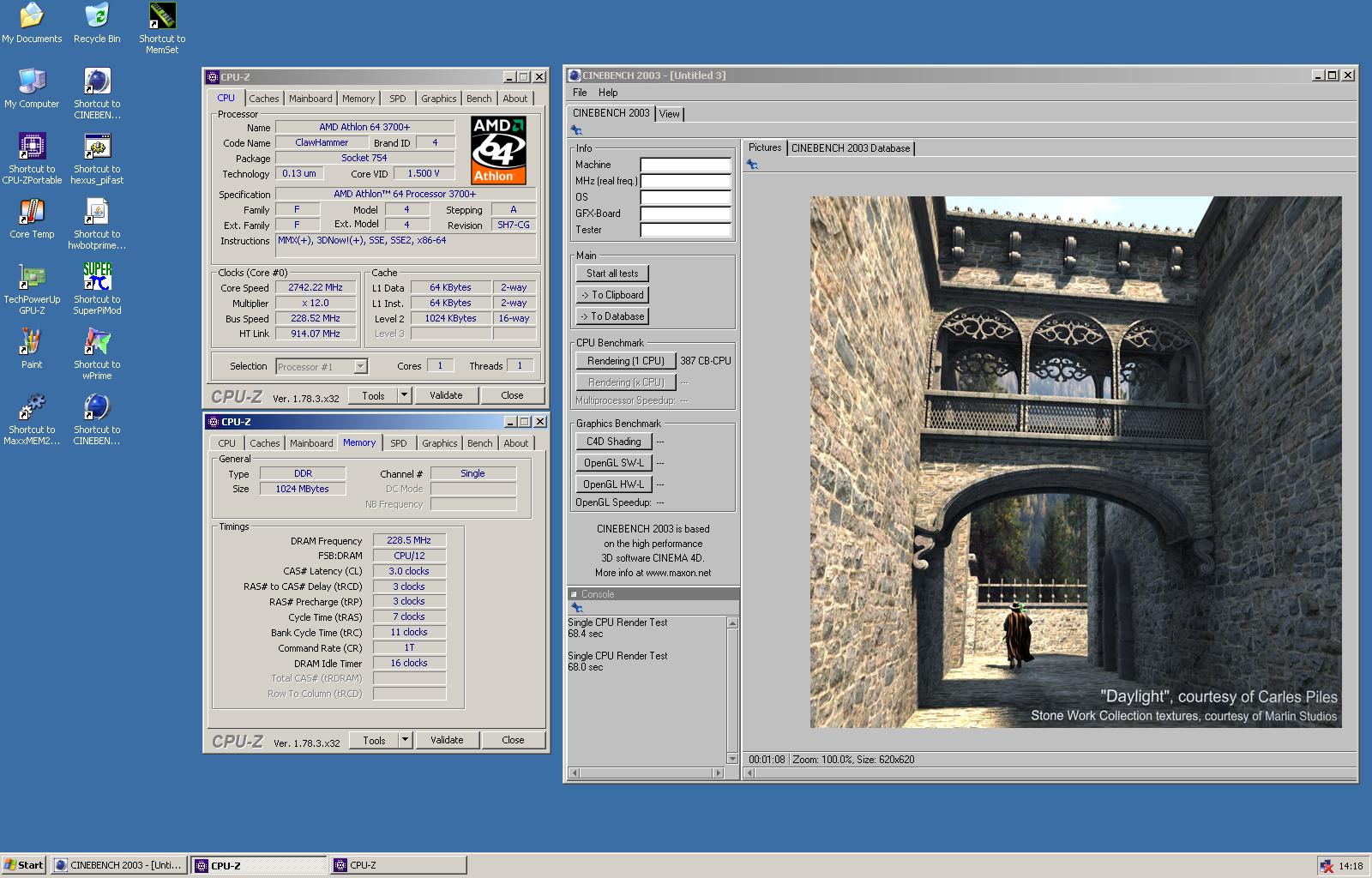Click the GFX-Board input field
The image size is (1372, 878).
pos(685,213)
